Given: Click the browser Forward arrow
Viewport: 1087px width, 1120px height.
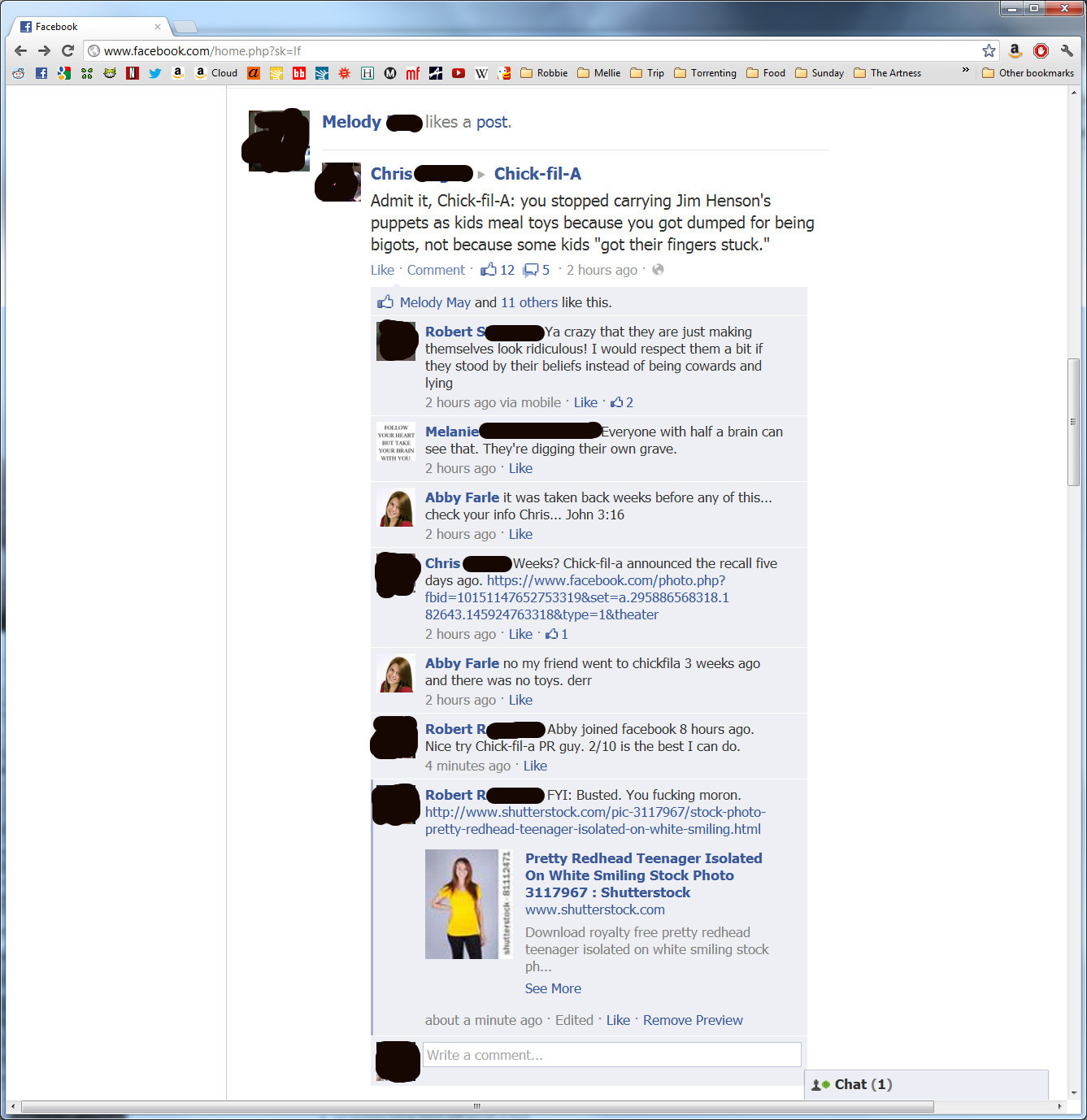Looking at the screenshot, I should pos(45,50).
